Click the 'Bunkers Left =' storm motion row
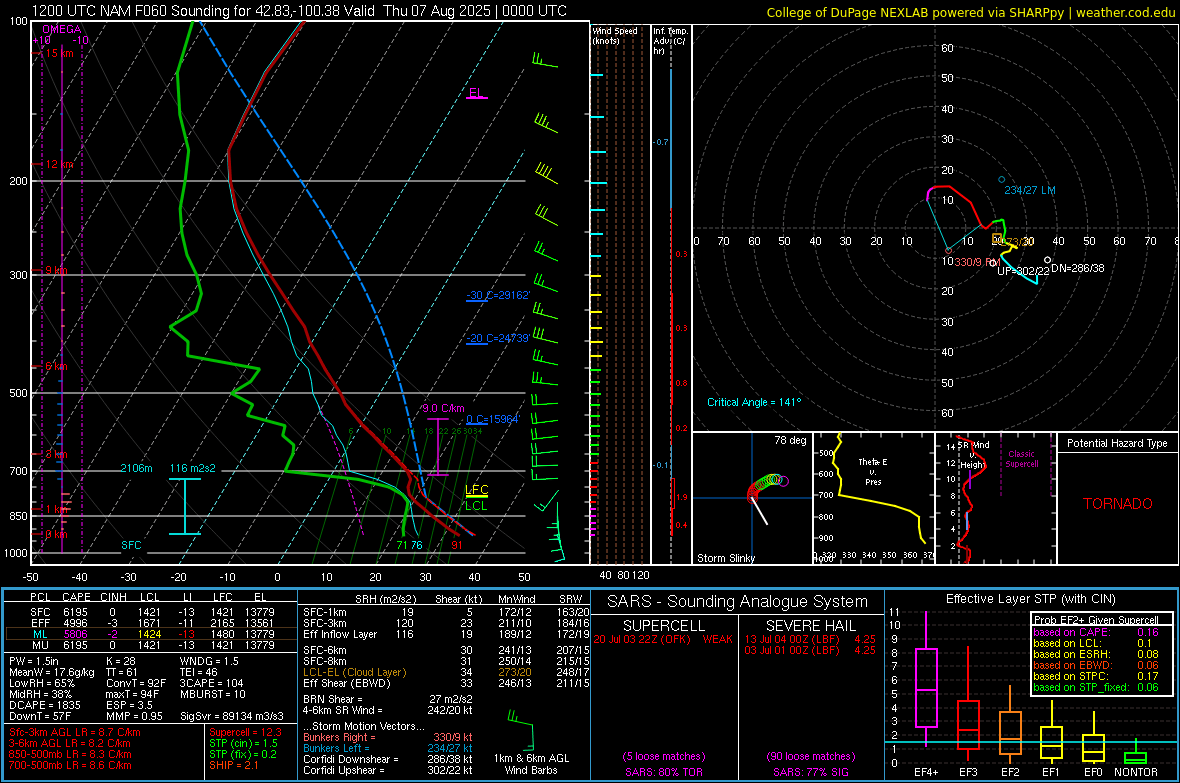This screenshot has width=1180, height=783. pyautogui.click(x=388, y=748)
